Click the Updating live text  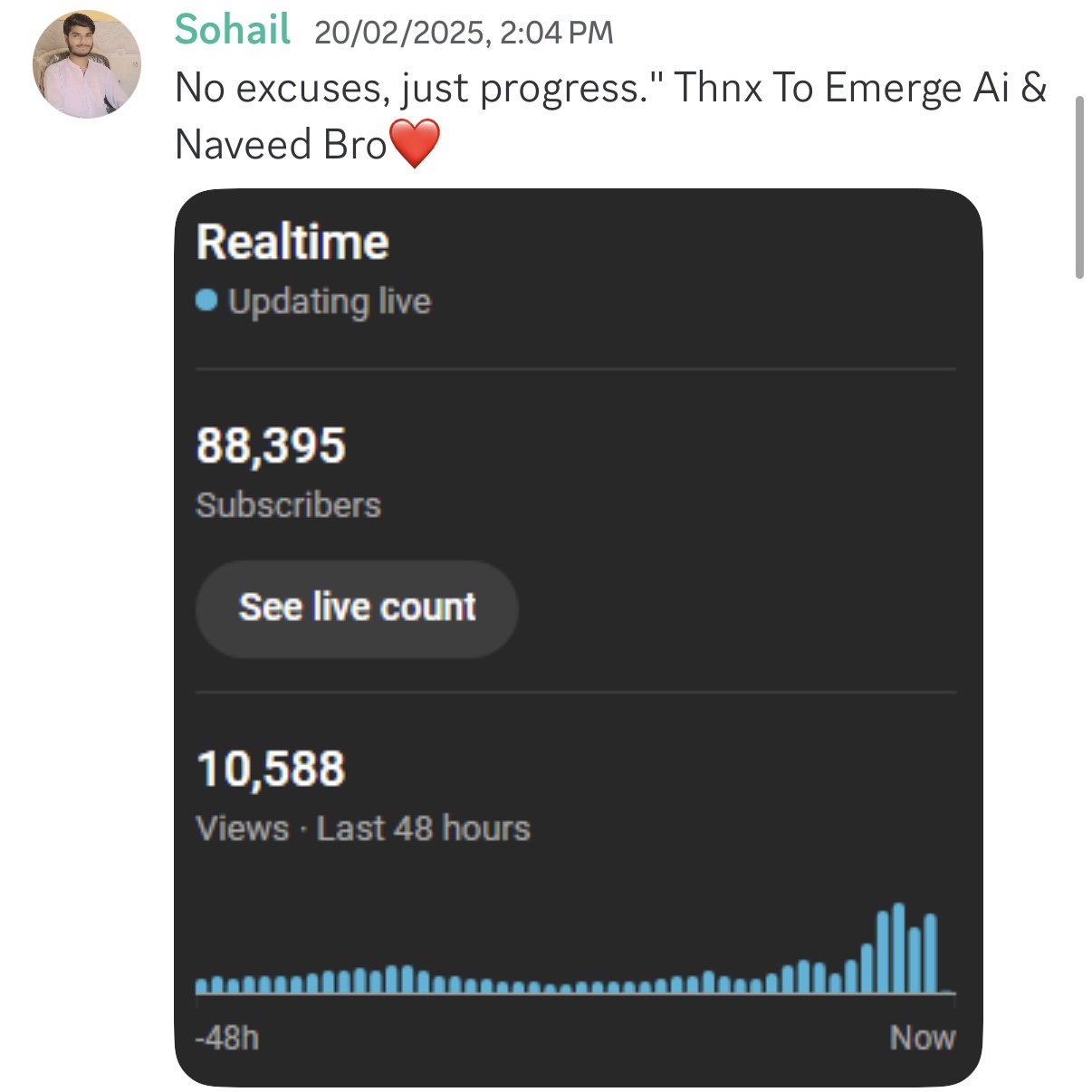pyautogui.click(x=330, y=302)
